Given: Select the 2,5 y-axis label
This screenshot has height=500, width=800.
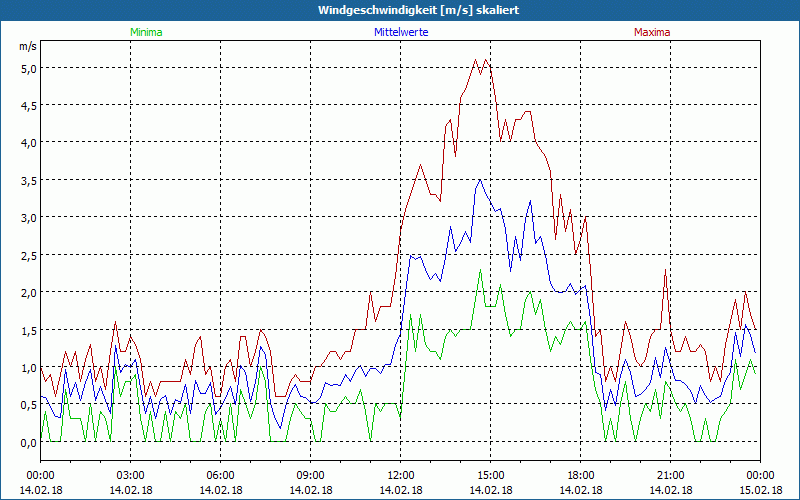Looking at the screenshot, I should tap(29, 255).
